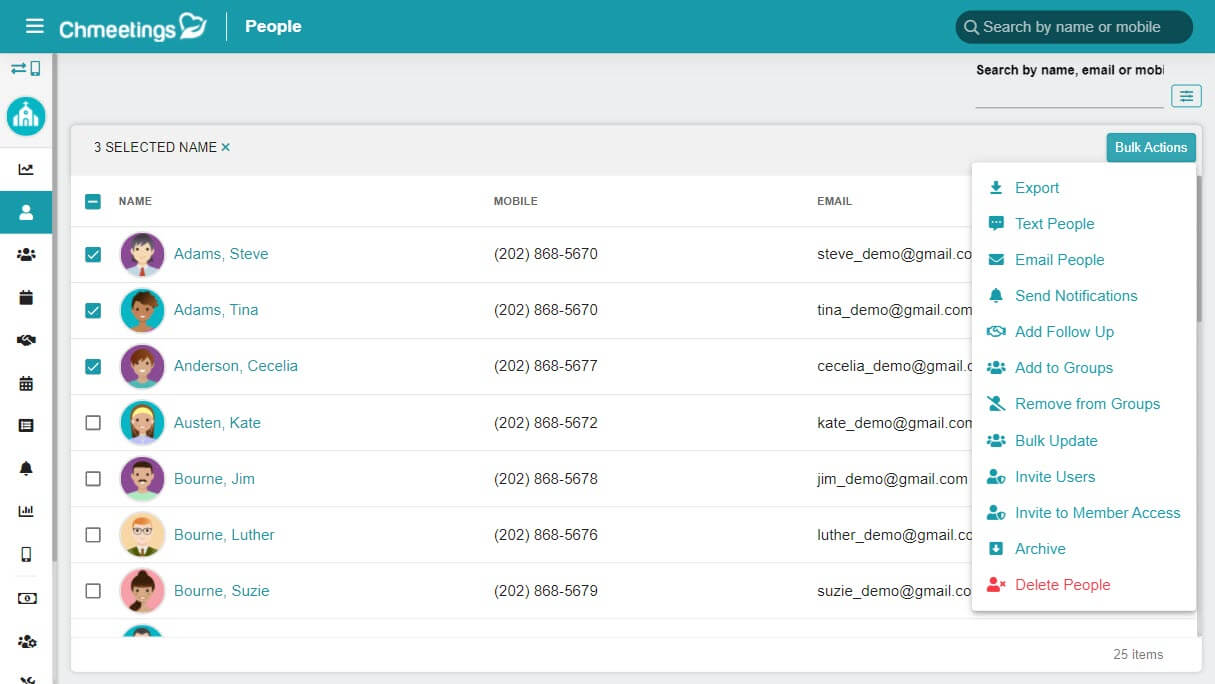Open the People icon in sidebar
The image size is (1215, 684).
(26, 212)
